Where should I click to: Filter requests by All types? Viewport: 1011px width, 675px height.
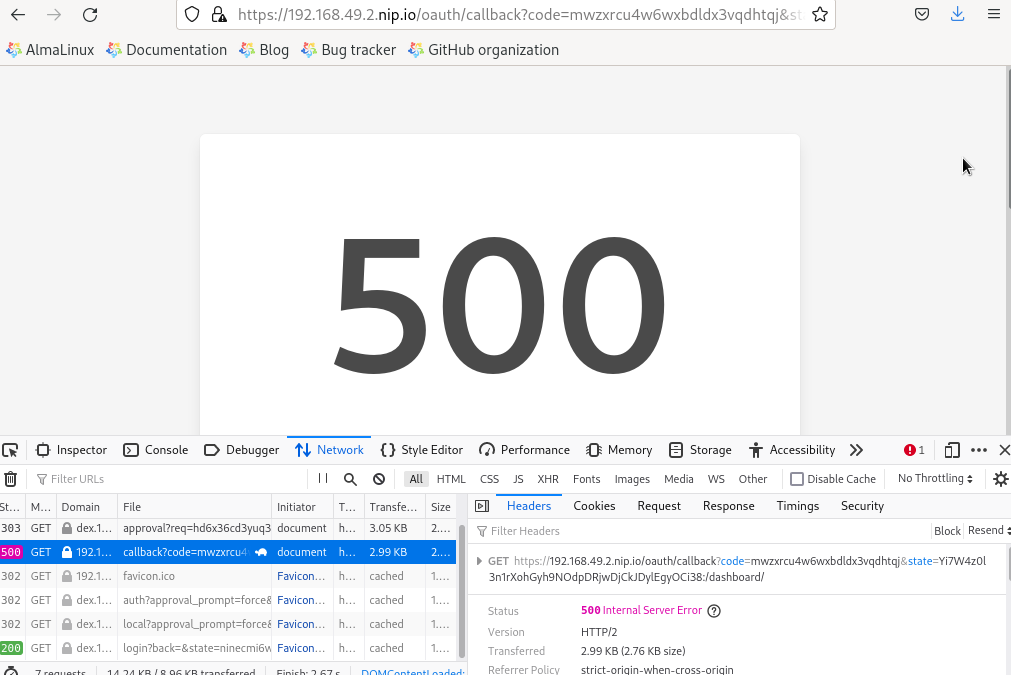417,479
